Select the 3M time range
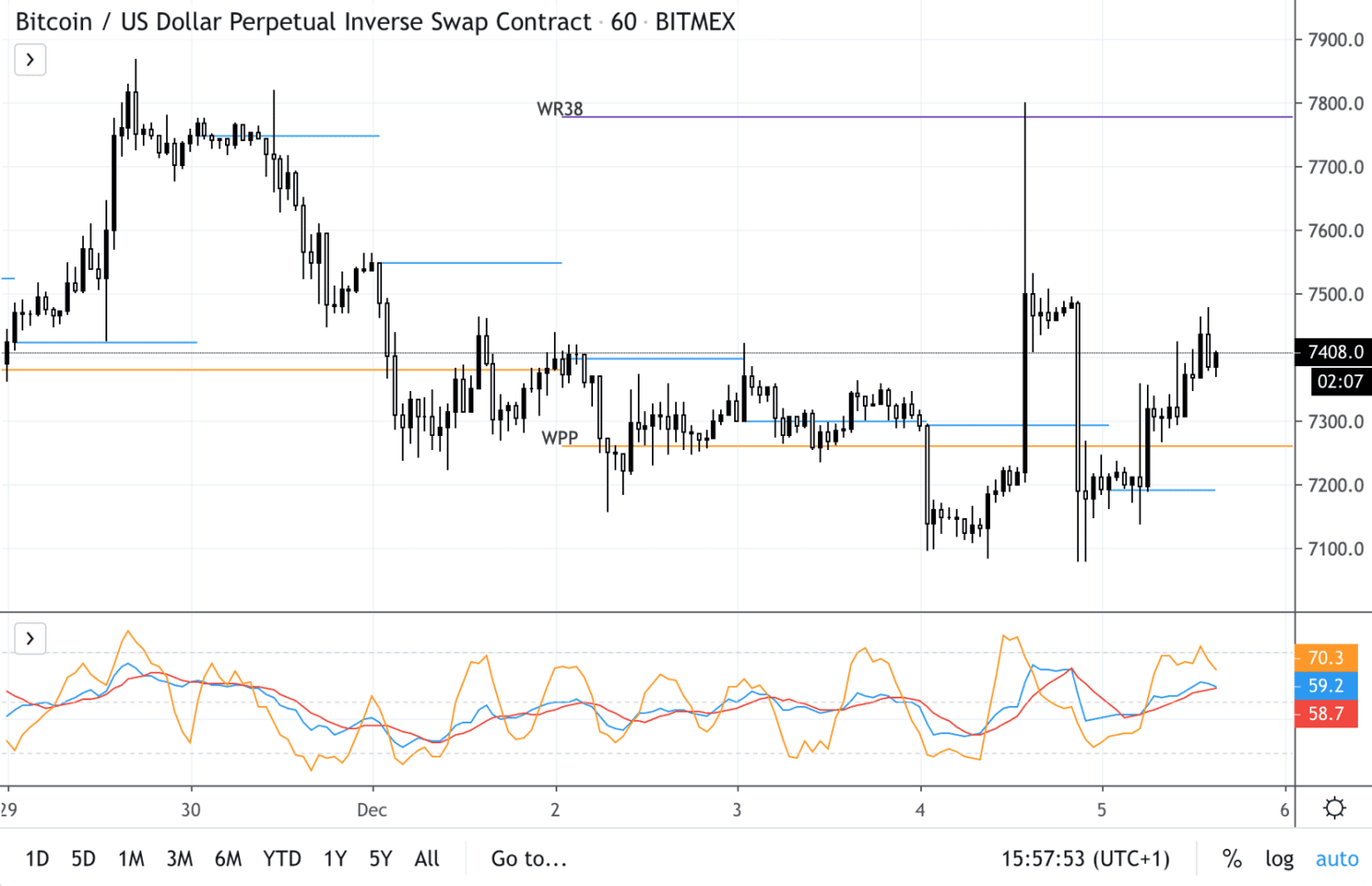1372x886 pixels. coord(179,858)
